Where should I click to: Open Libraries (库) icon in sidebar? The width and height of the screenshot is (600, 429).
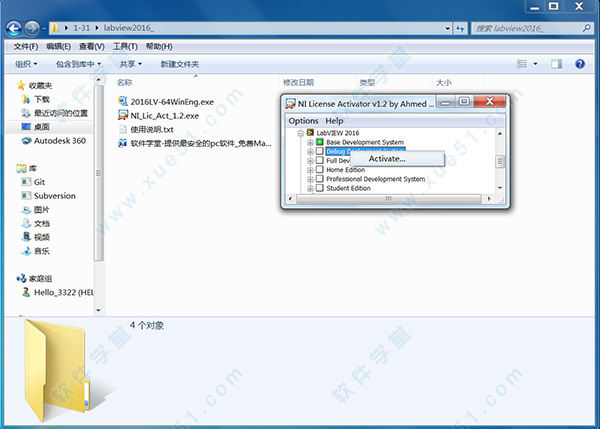pyautogui.click(x=21, y=168)
